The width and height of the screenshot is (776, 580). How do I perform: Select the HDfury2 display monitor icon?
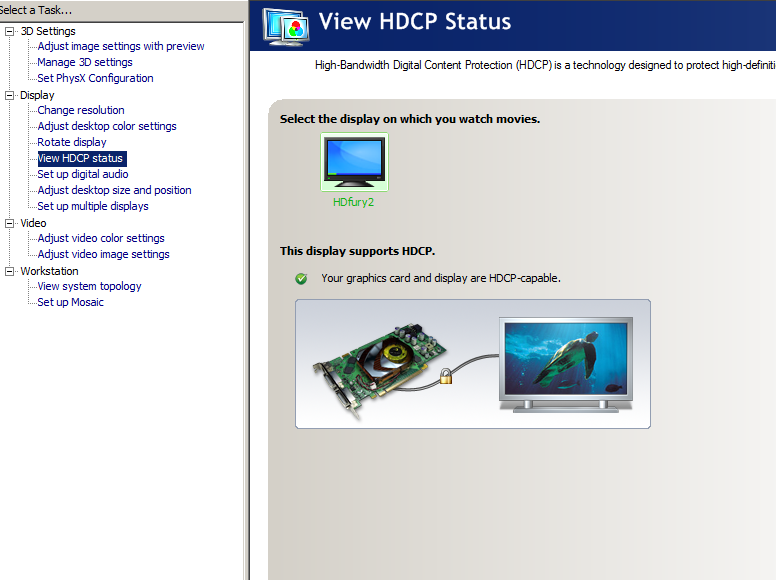click(x=353, y=162)
